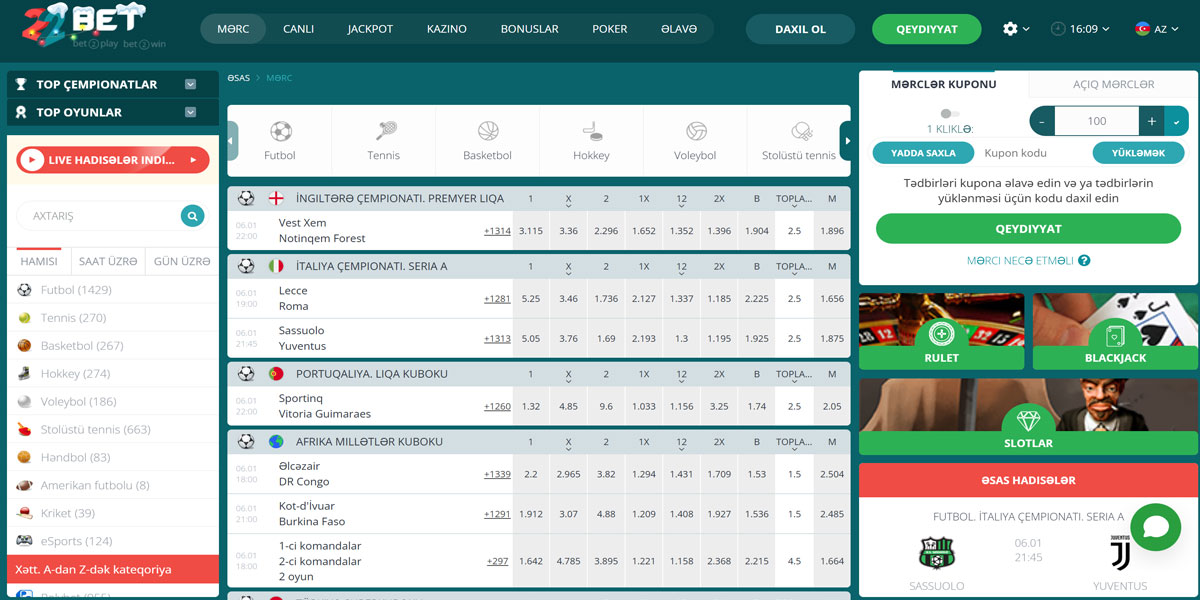Click the search magnifier icon
This screenshot has width=1200, height=600.
192,216
